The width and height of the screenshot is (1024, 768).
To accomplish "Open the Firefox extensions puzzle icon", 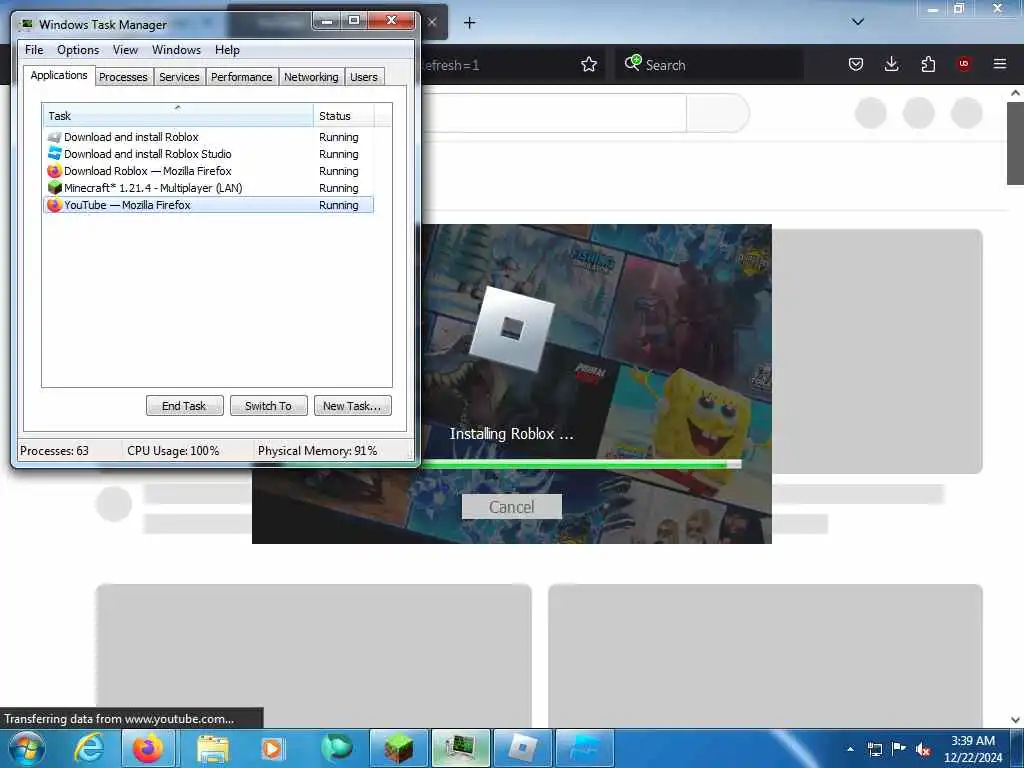I will [x=928, y=64].
